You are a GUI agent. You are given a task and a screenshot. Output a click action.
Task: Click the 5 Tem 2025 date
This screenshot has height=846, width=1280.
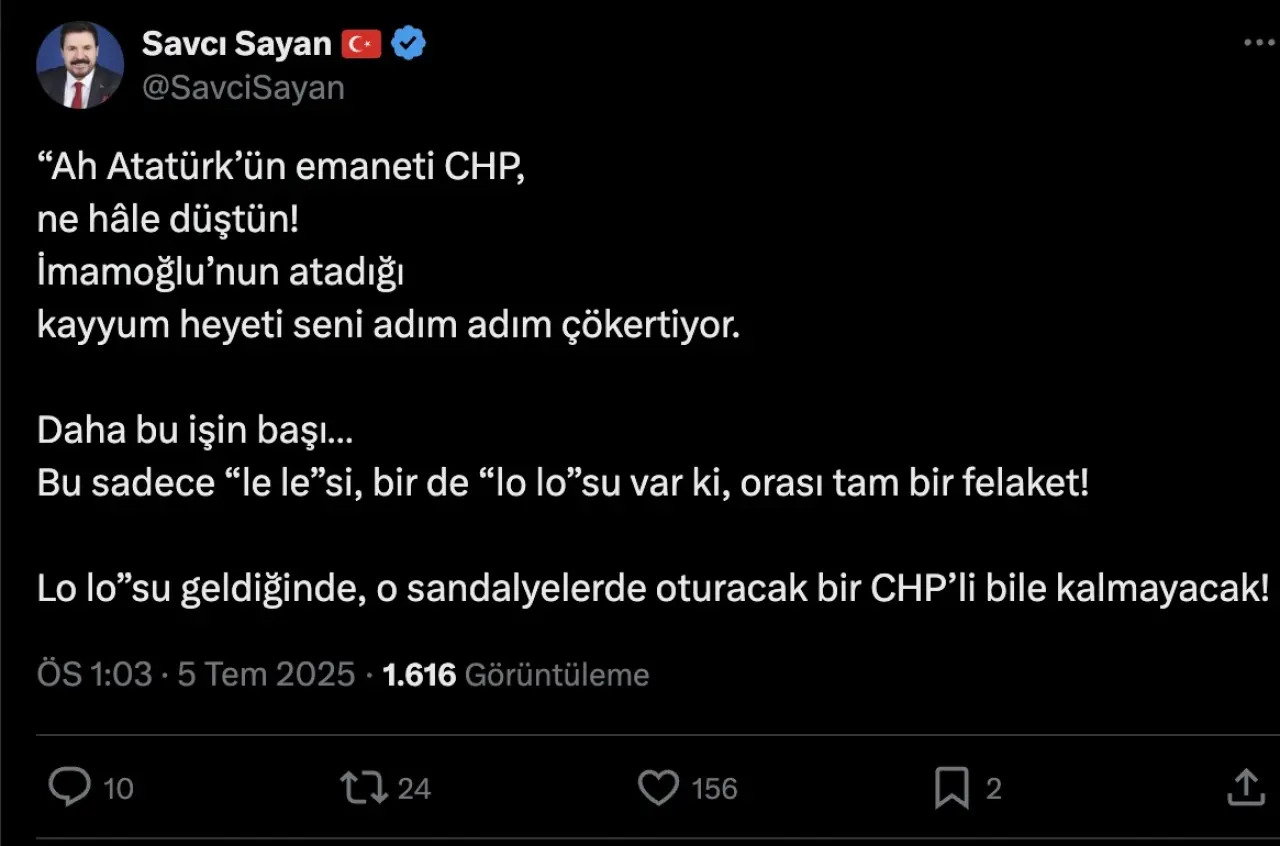[266, 674]
